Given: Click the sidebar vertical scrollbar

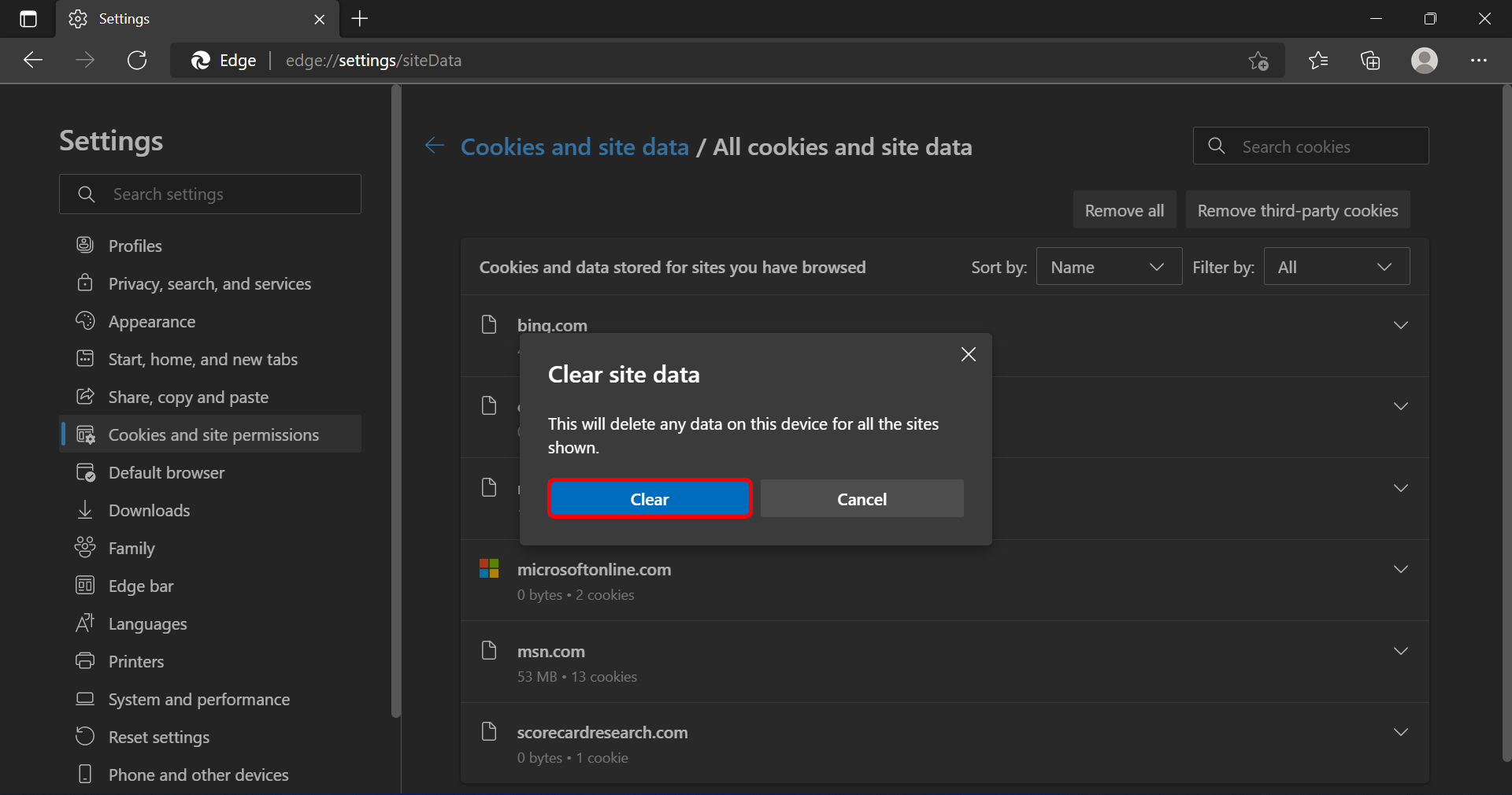Looking at the screenshot, I should [396, 401].
